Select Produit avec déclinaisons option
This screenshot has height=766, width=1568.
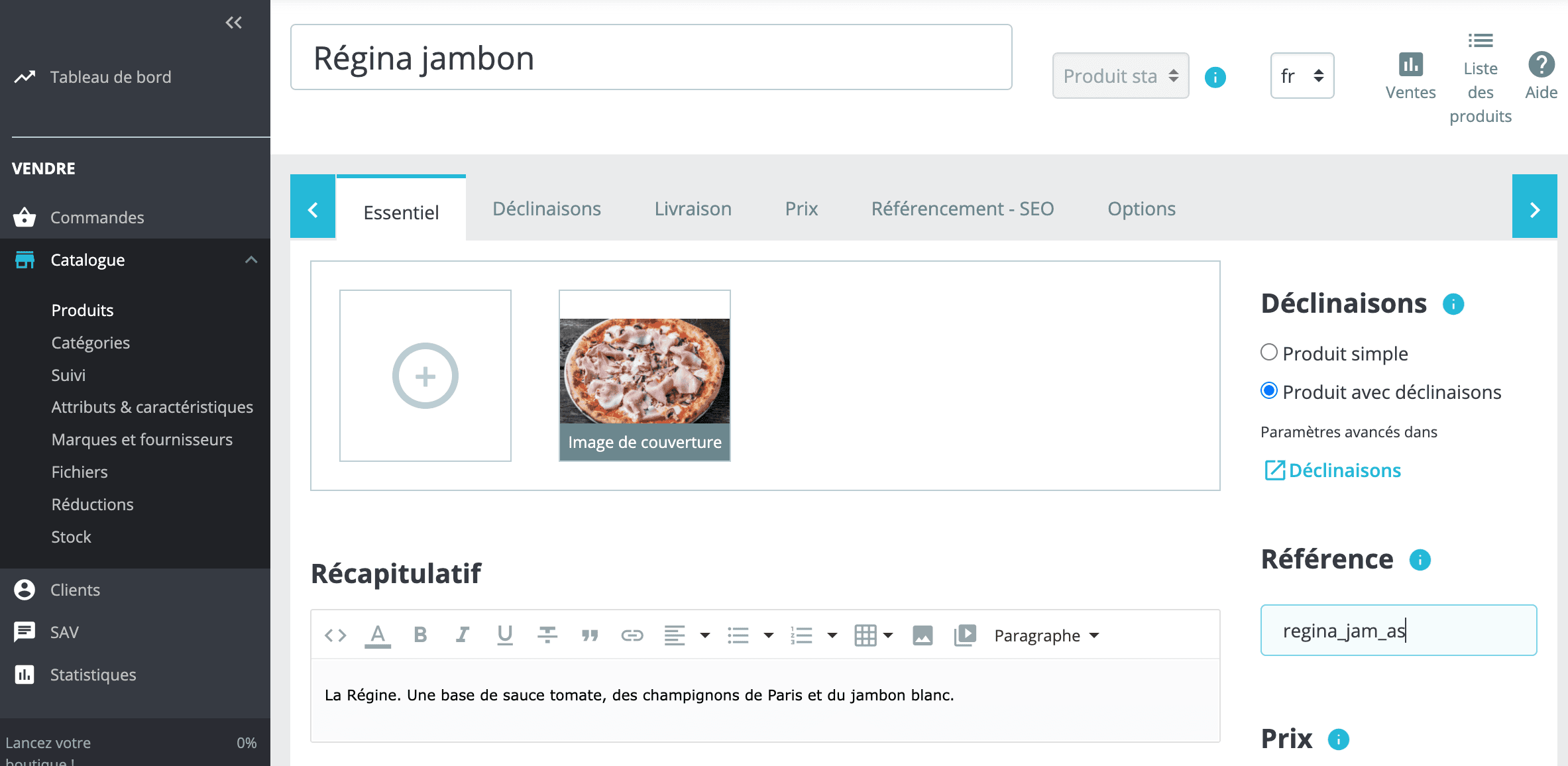1268,391
